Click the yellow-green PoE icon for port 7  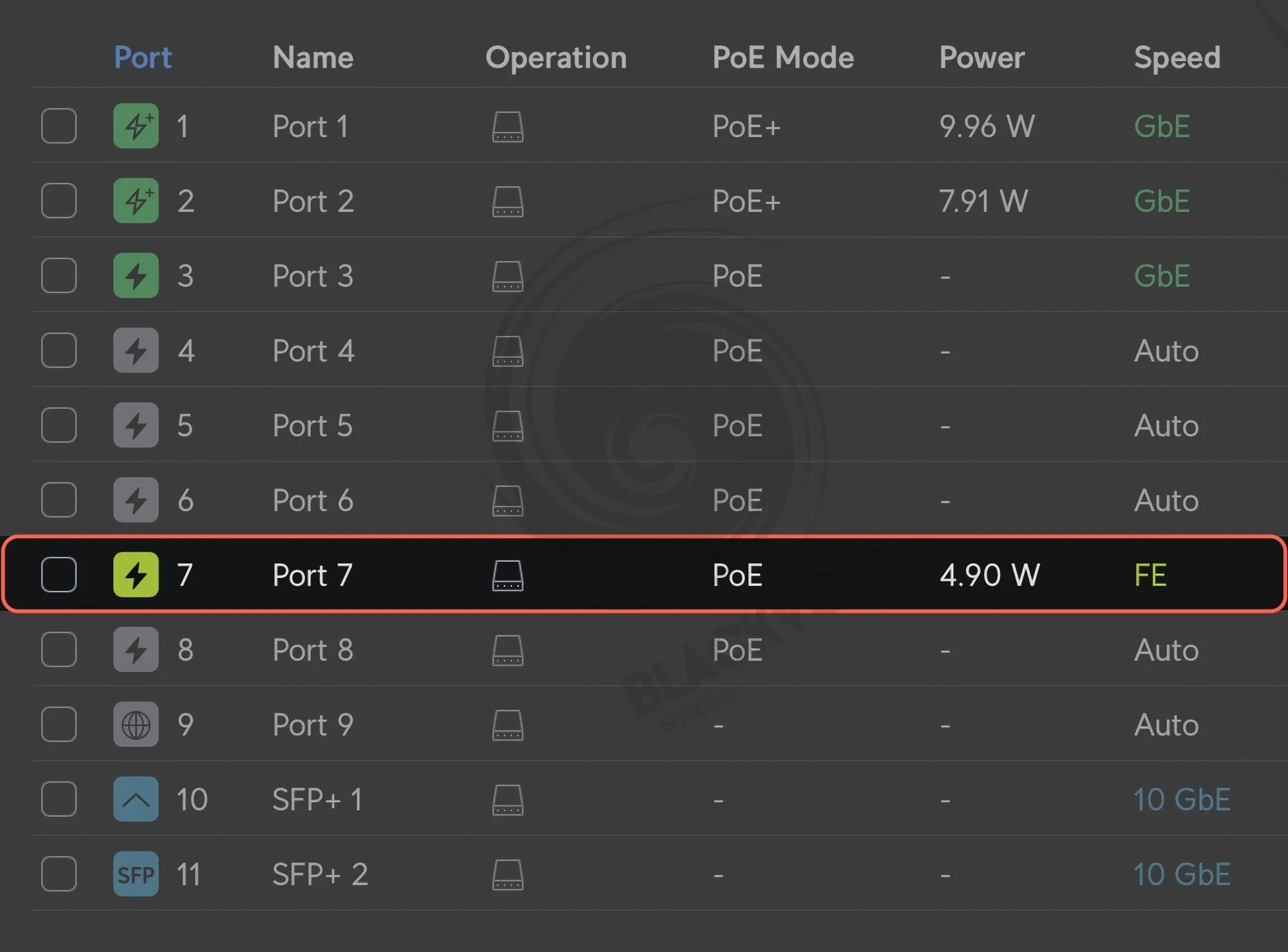click(x=136, y=575)
